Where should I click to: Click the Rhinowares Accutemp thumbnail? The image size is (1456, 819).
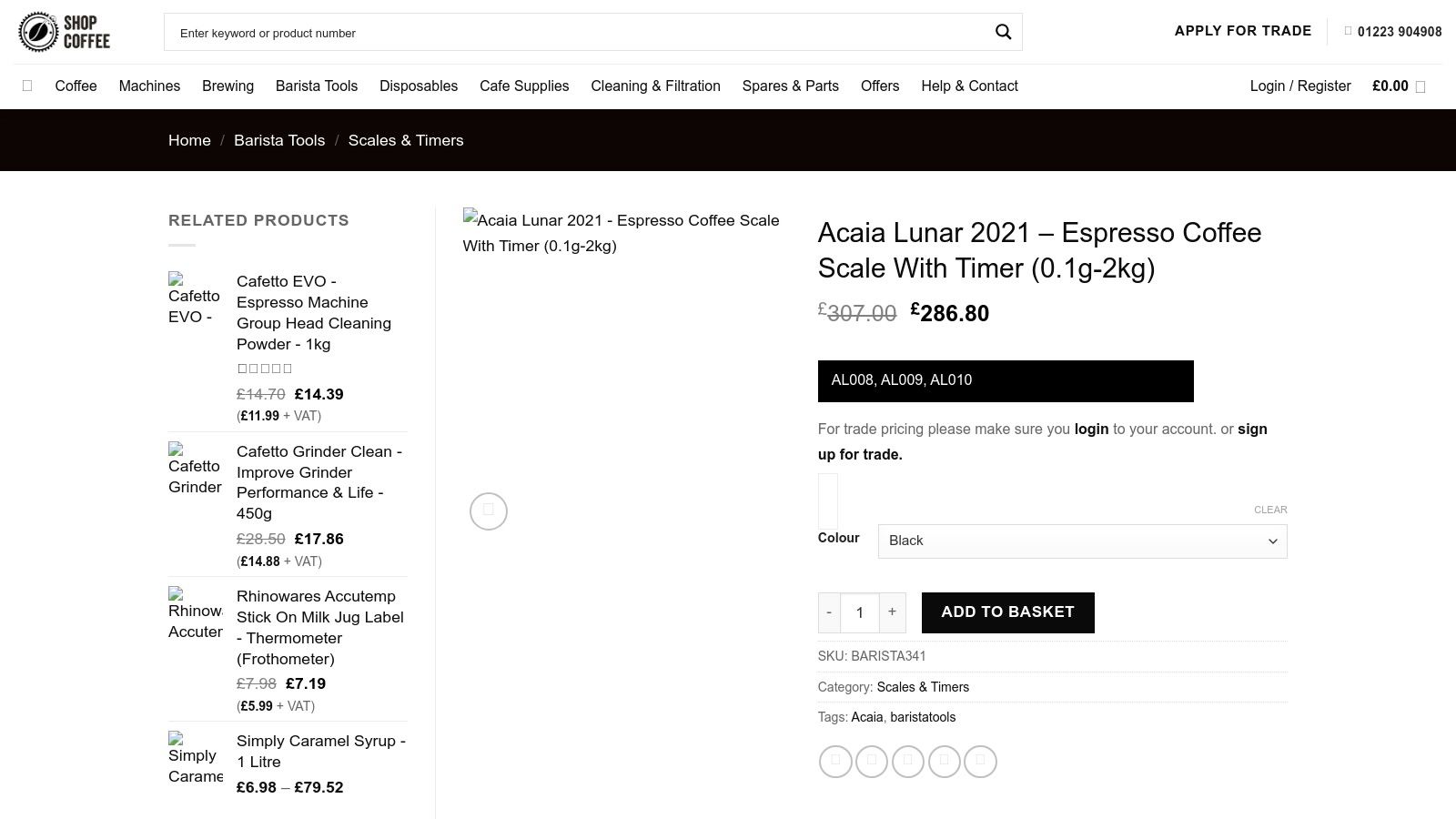tap(195, 614)
